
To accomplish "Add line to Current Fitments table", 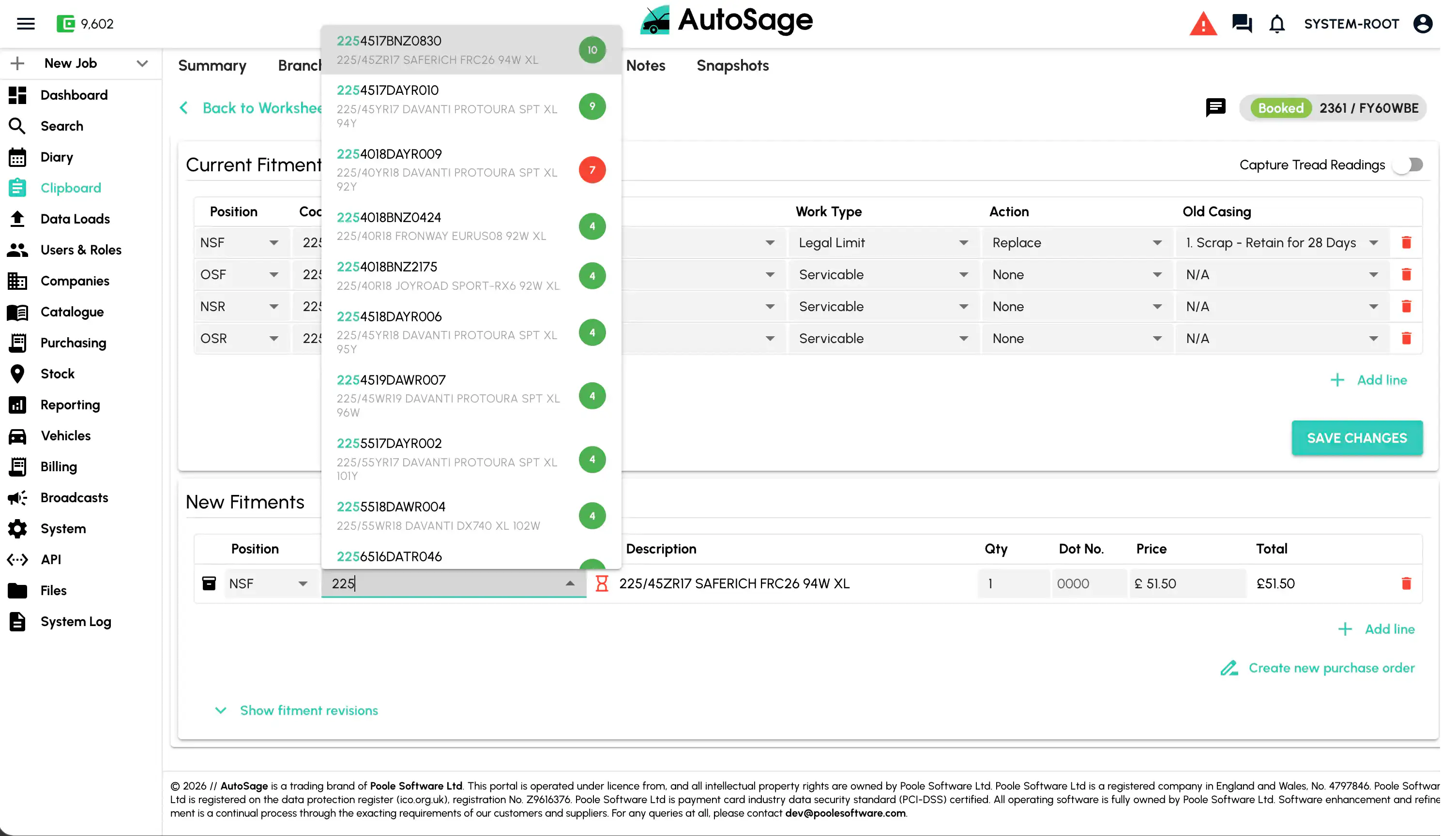I will click(x=1369, y=379).
